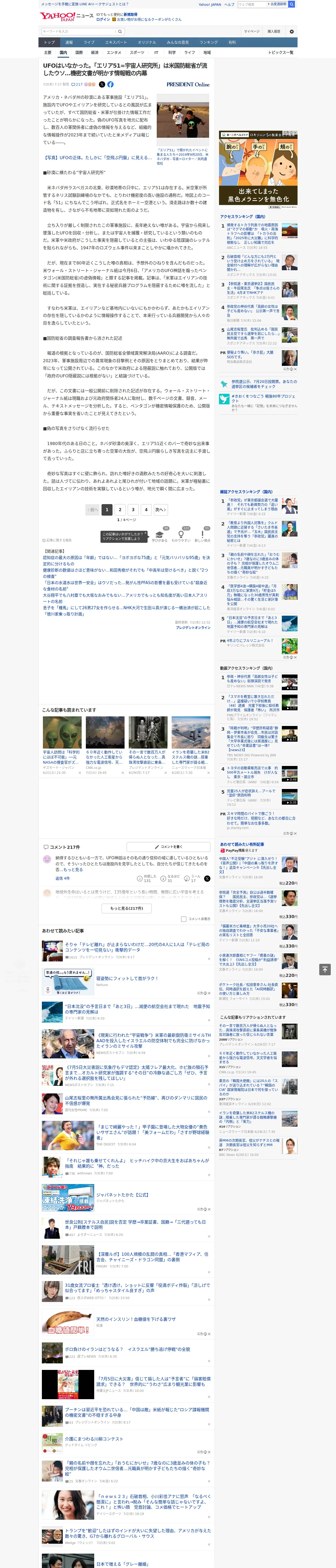Share the article on X

point(102,85)
